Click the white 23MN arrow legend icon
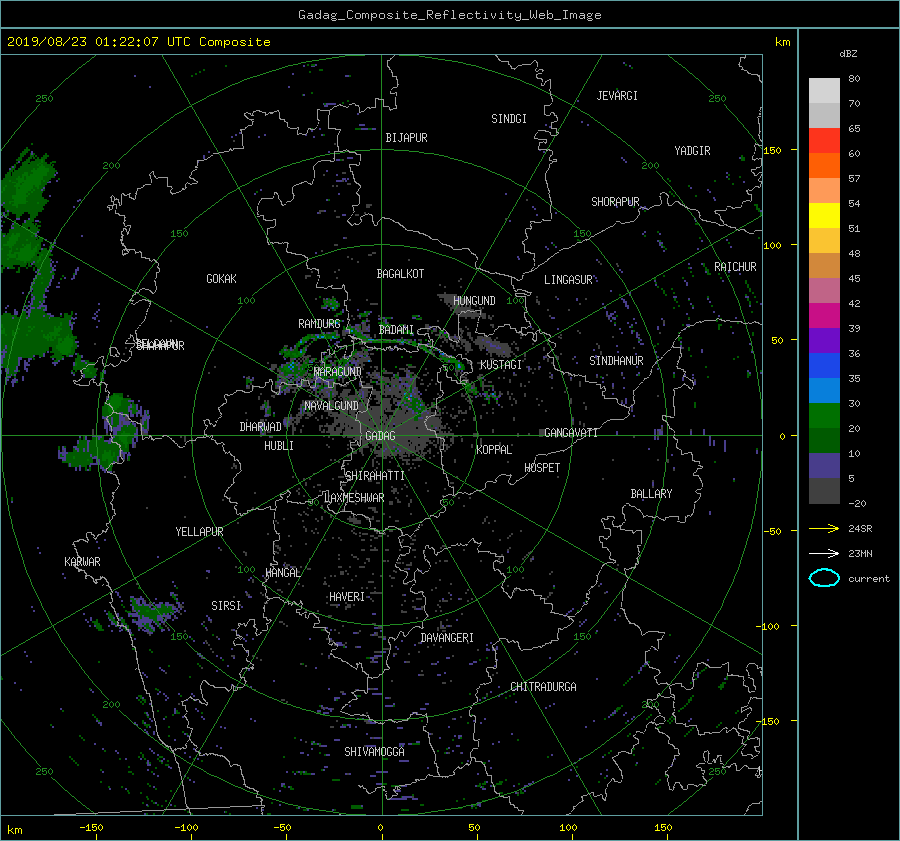Image resolution: width=900 pixels, height=841 pixels. click(x=824, y=553)
